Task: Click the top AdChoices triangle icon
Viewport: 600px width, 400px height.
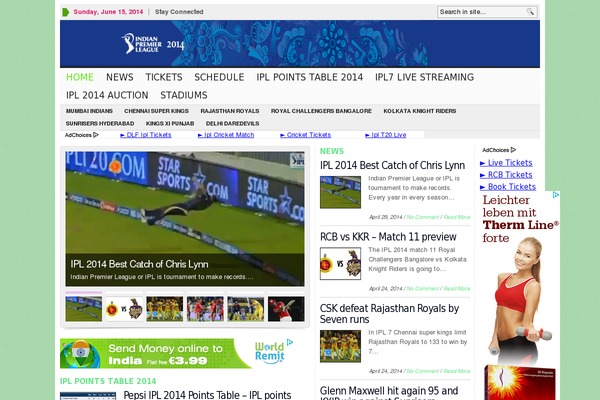Action: (x=96, y=135)
